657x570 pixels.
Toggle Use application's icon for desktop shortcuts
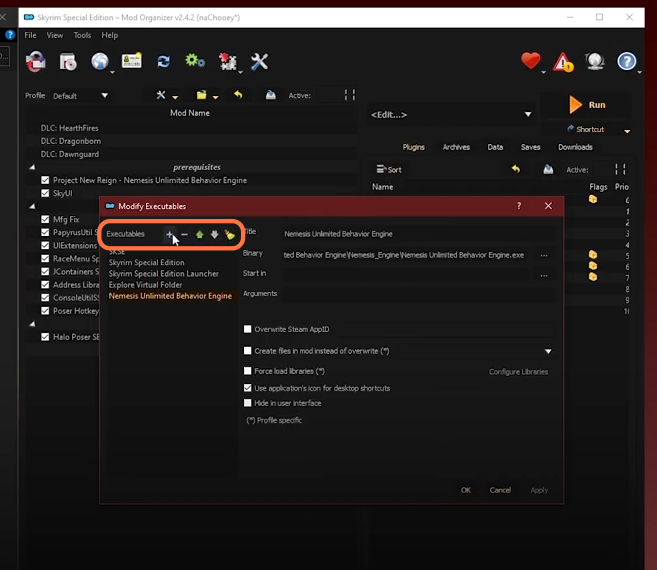point(248,388)
